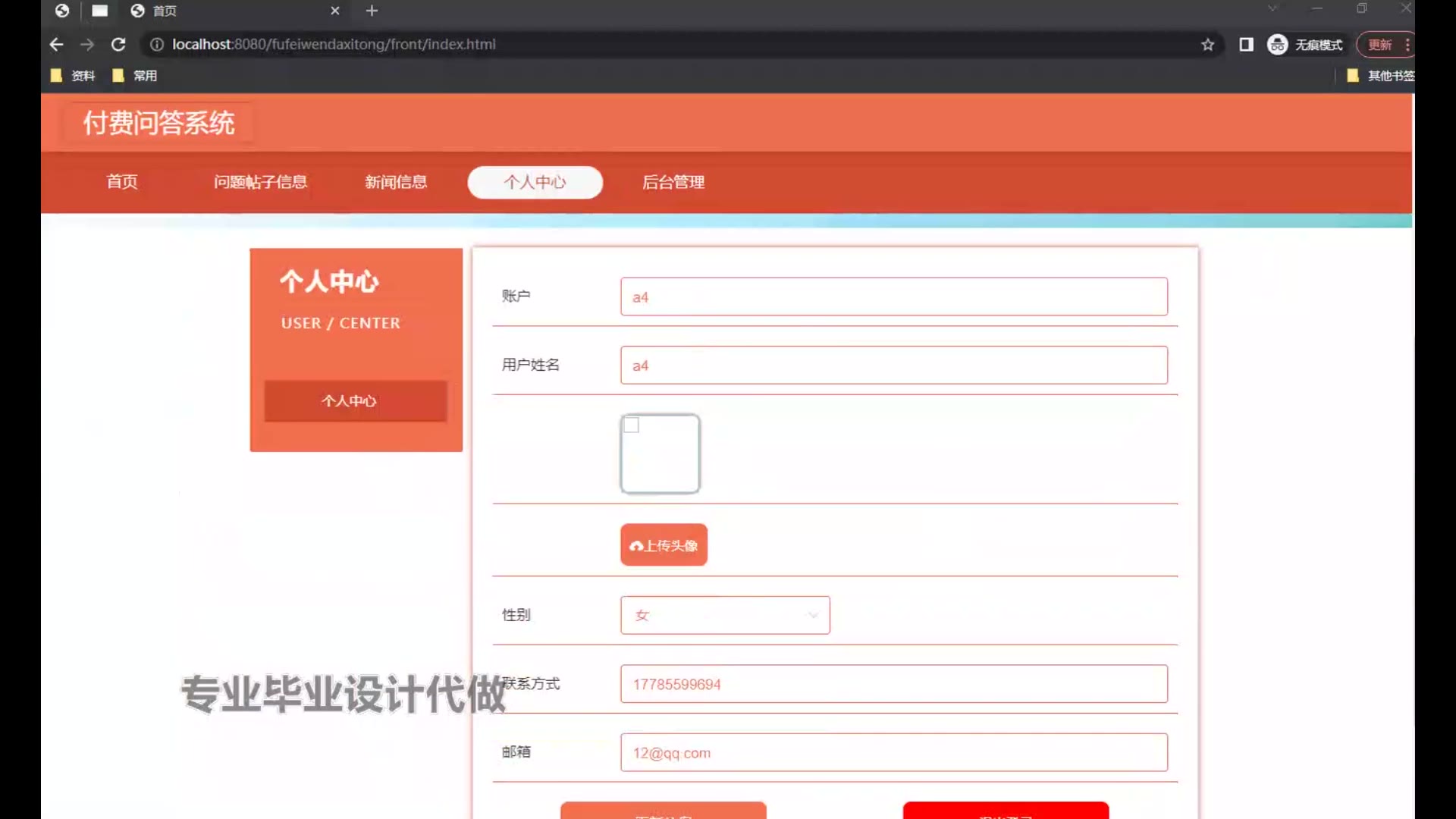
Task: Click the avatar image placeholder
Action: [660, 453]
